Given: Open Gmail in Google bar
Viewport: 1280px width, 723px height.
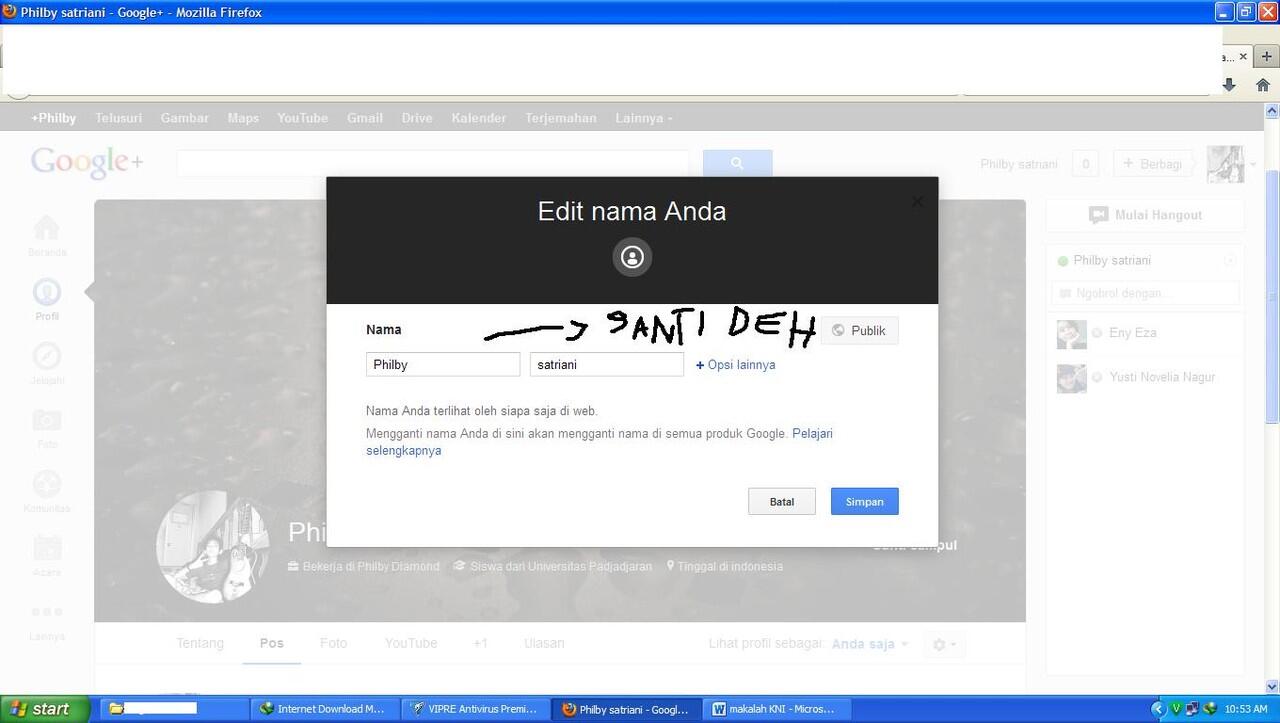Looking at the screenshot, I should coord(365,118).
